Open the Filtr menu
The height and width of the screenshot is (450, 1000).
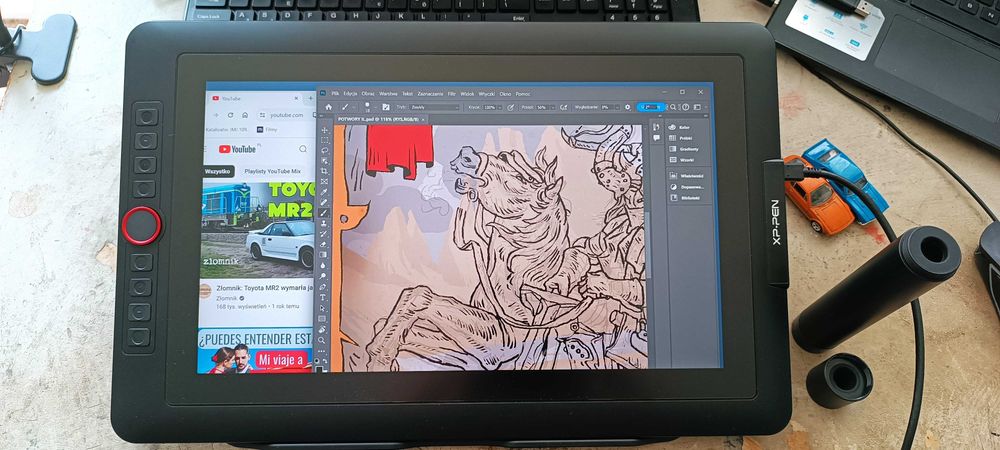coord(452,94)
